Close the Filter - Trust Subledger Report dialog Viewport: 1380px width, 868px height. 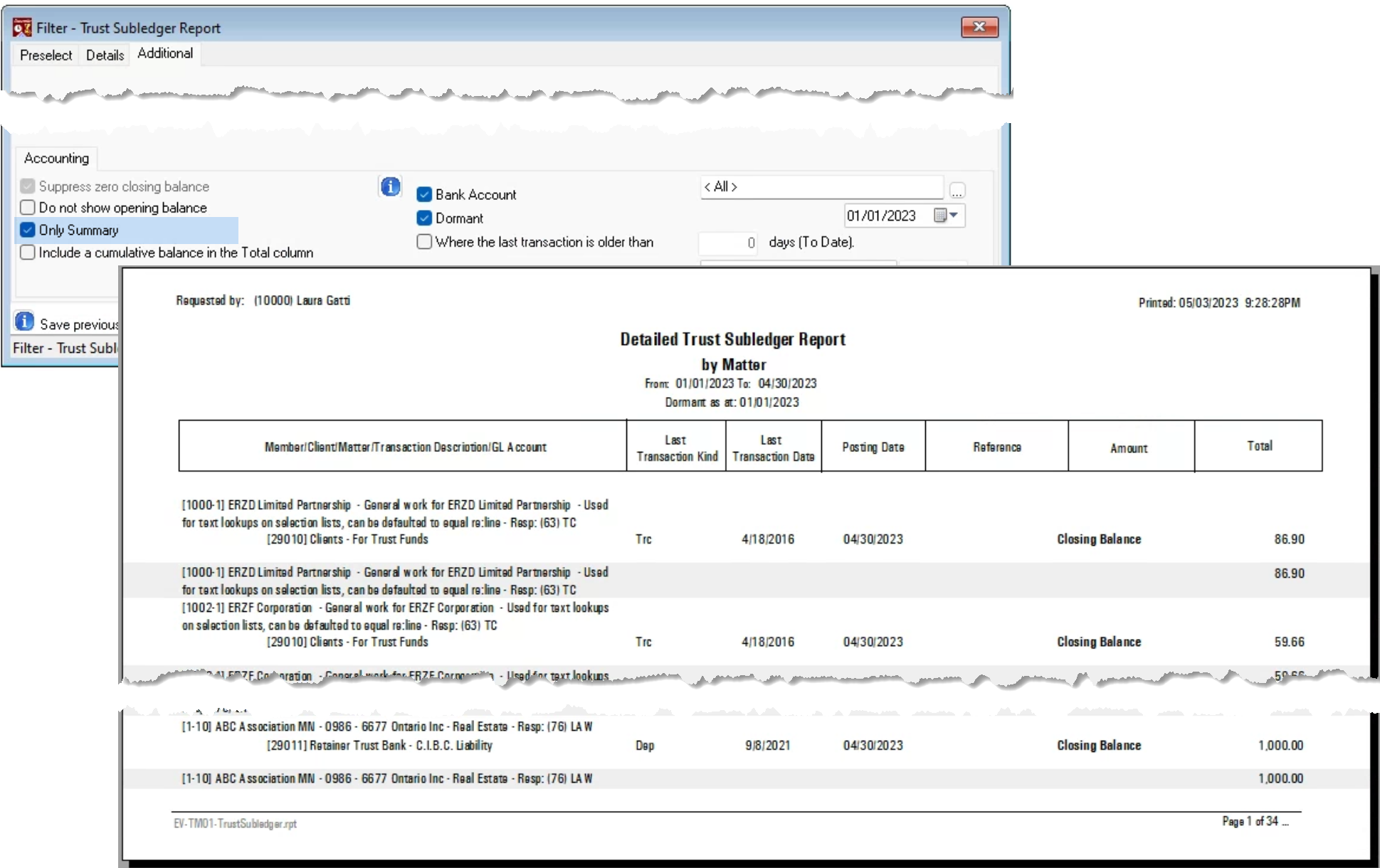pos(979,27)
